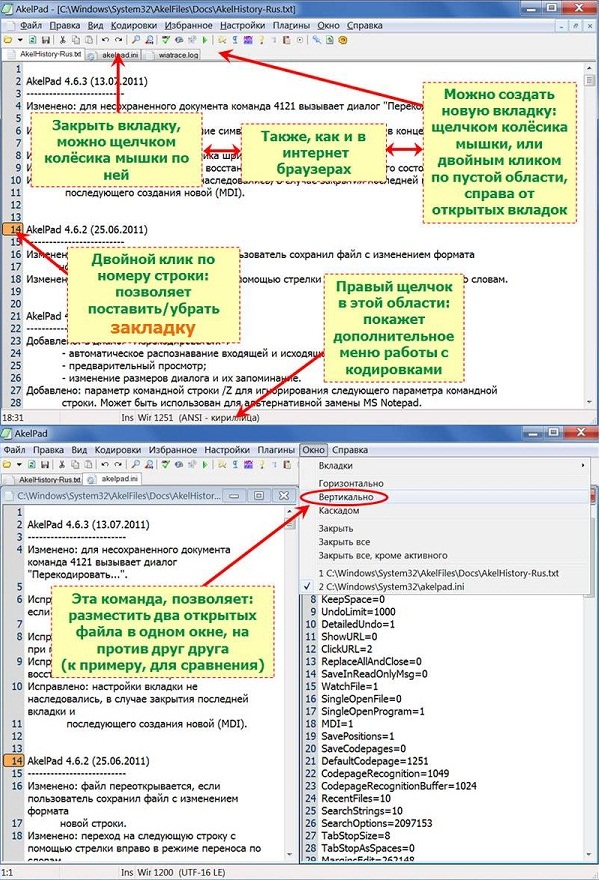The image size is (600, 880).
Task: Click the green checkmark icon in upper toolbar
Action: coord(166,40)
